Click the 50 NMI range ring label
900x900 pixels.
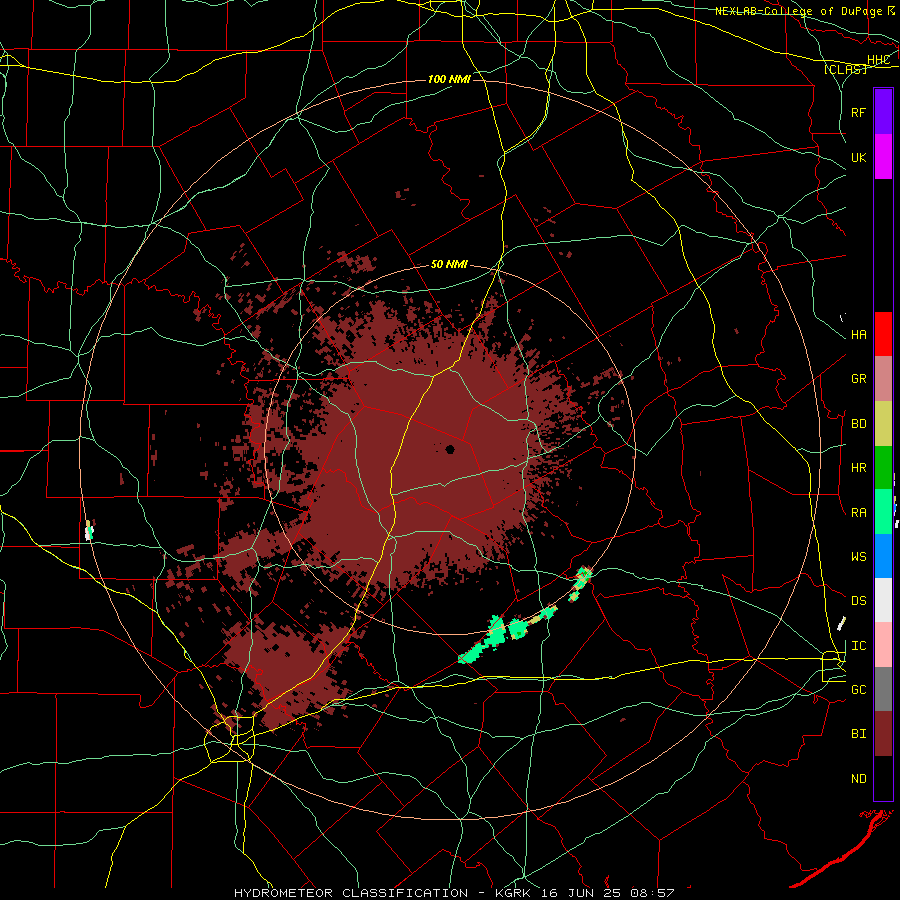(x=449, y=265)
